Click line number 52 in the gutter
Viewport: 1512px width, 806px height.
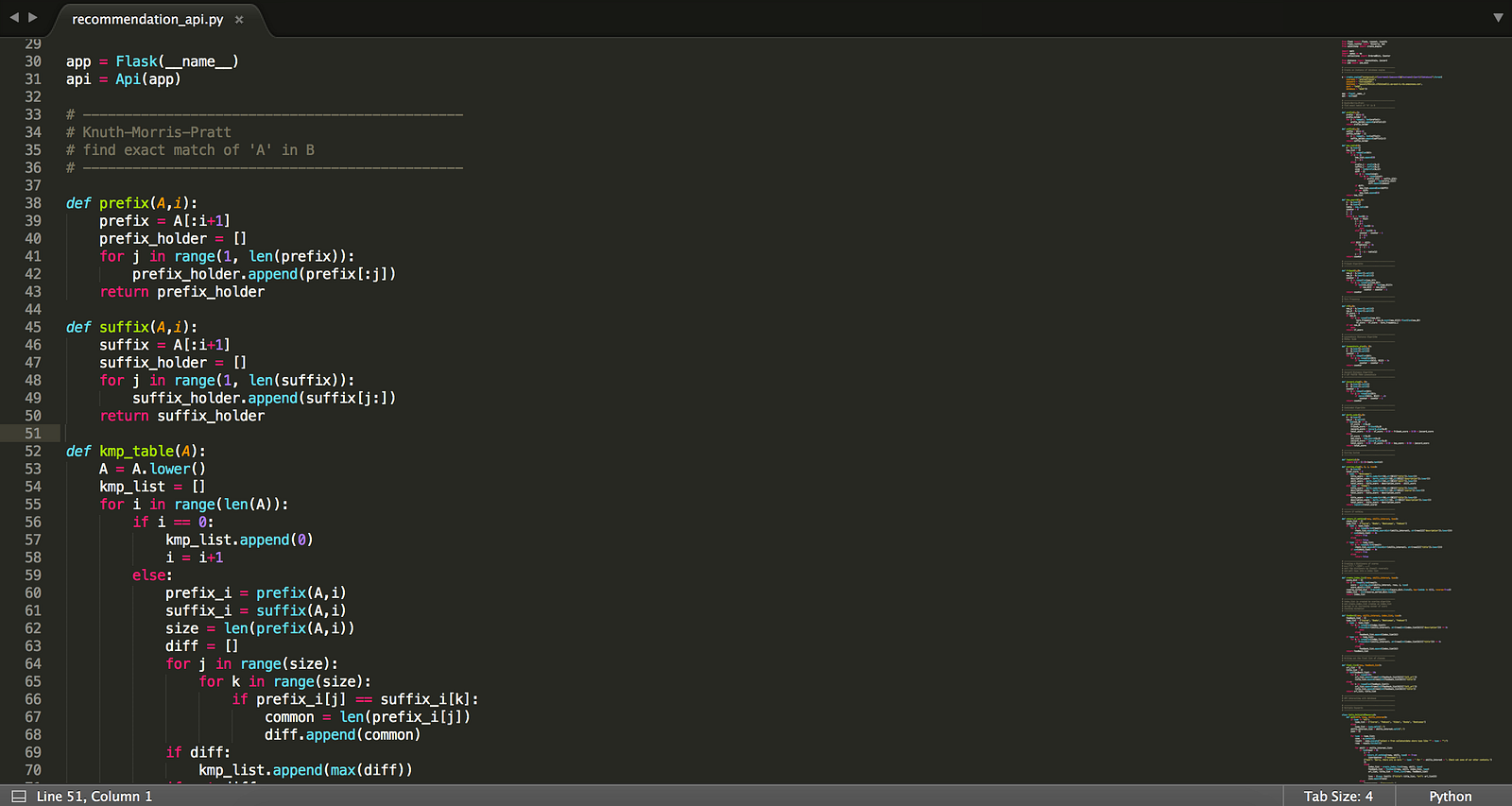click(x=33, y=452)
